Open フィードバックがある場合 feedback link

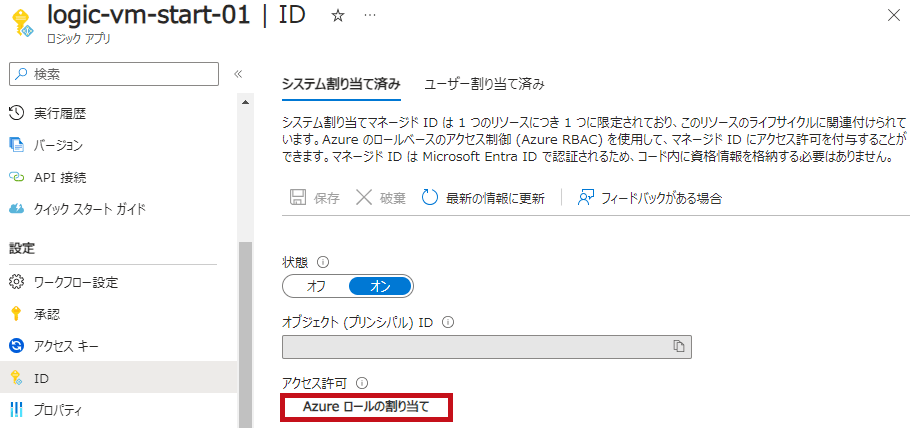tap(649, 198)
